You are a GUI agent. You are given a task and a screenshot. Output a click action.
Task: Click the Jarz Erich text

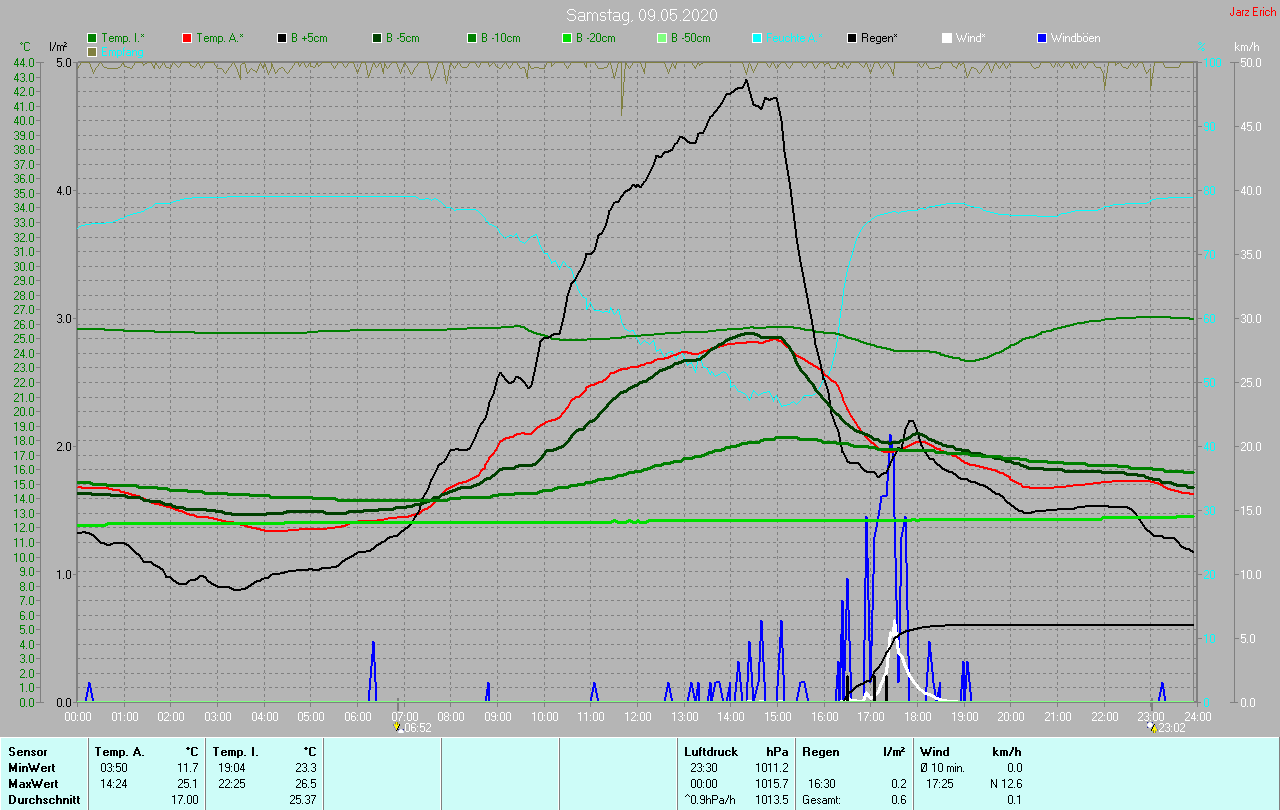tap(1252, 12)
